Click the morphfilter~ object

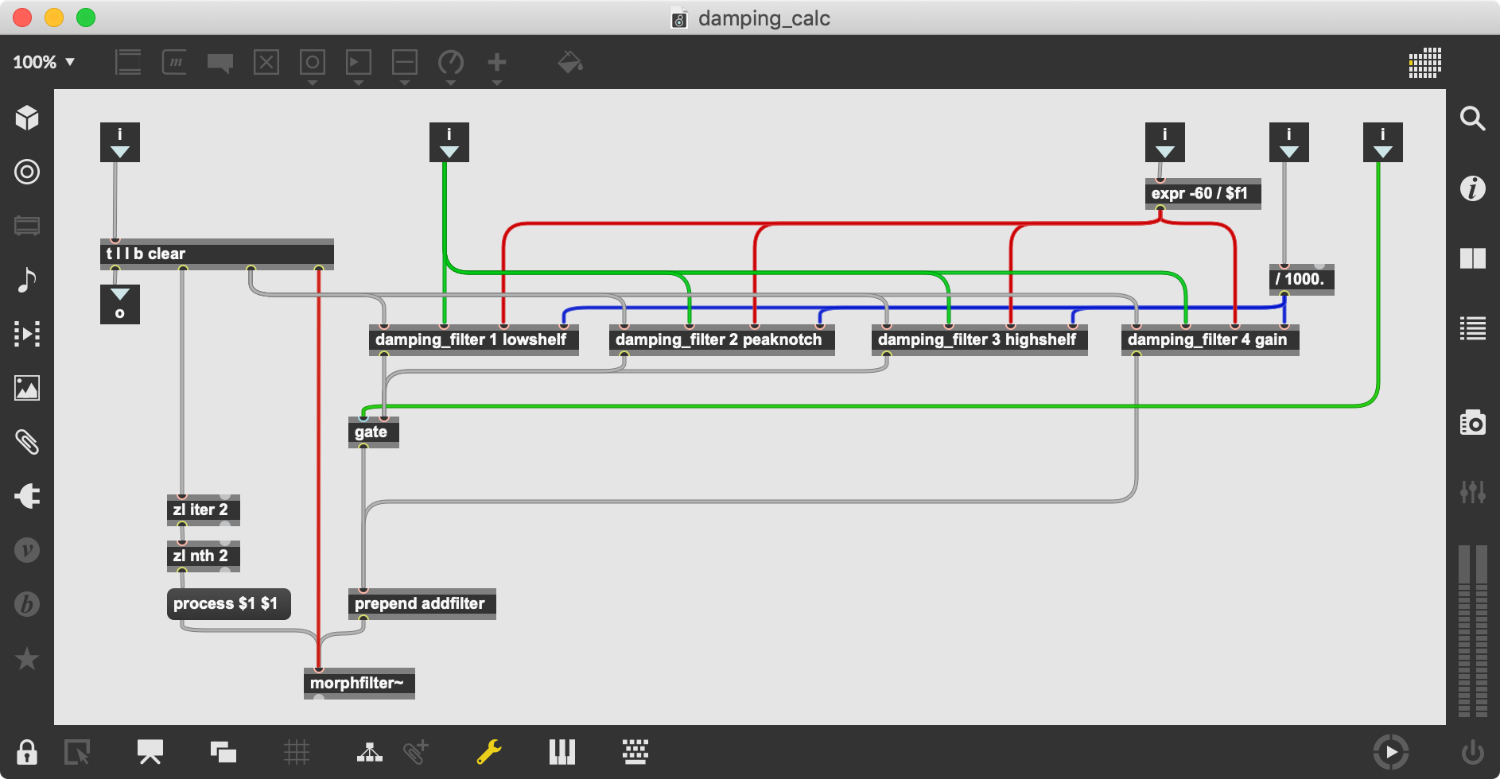click(x=359, y=684)
